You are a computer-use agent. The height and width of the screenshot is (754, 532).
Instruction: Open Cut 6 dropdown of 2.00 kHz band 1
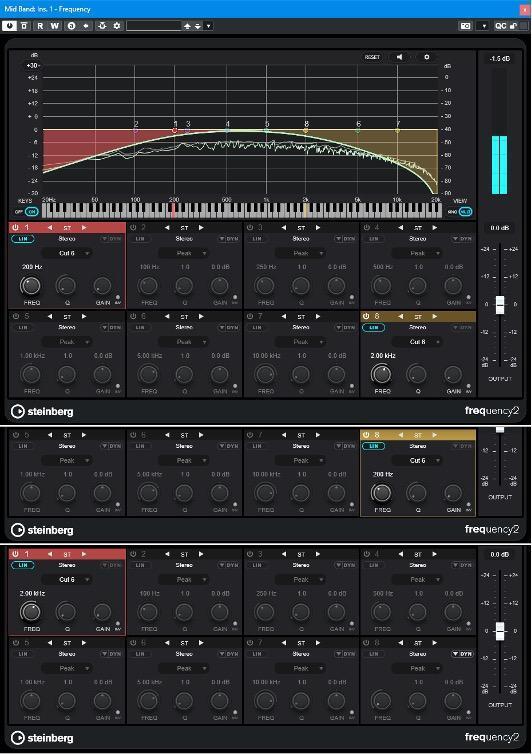point(66,579)
